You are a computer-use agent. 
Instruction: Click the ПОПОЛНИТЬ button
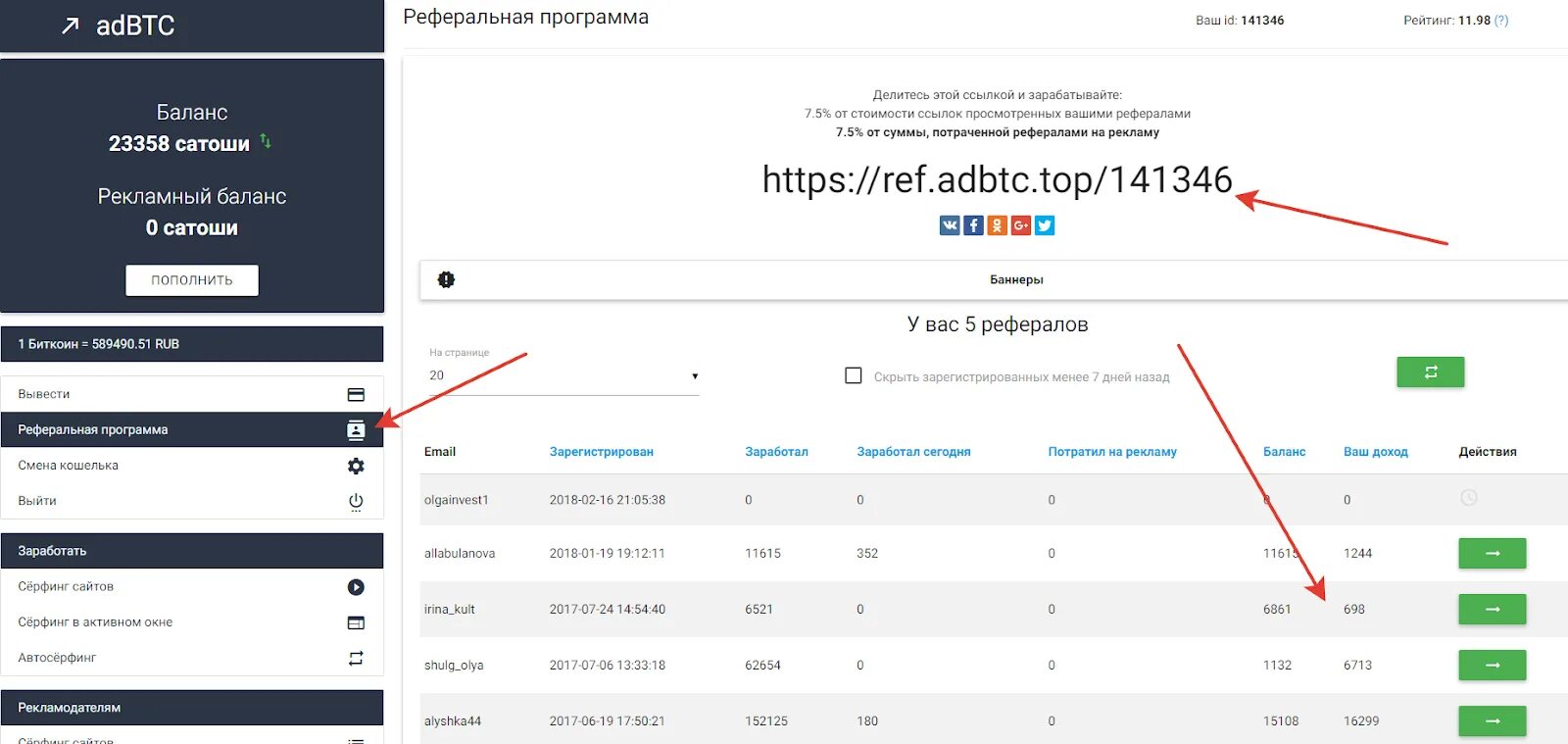(x=192, y=279)
